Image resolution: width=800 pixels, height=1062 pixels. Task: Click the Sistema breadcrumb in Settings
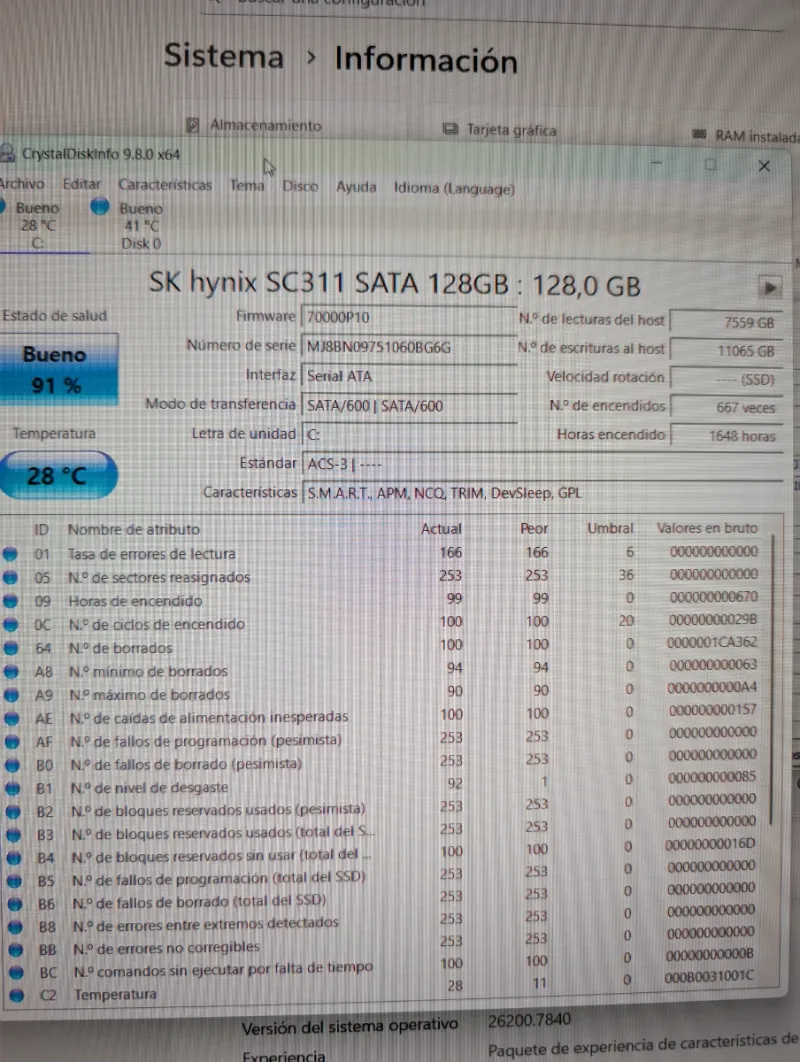tap(224, 56)
